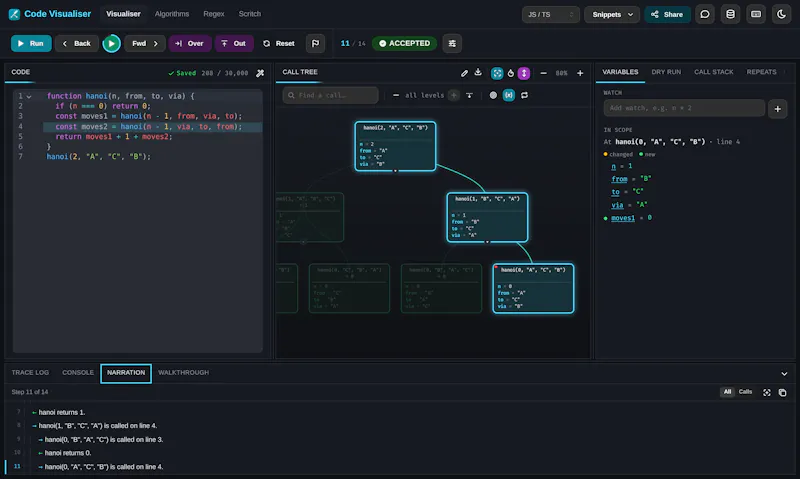Click the collapse-to-top arrow icon
Screen dimensions: 800x479
[x=469, y=95]
